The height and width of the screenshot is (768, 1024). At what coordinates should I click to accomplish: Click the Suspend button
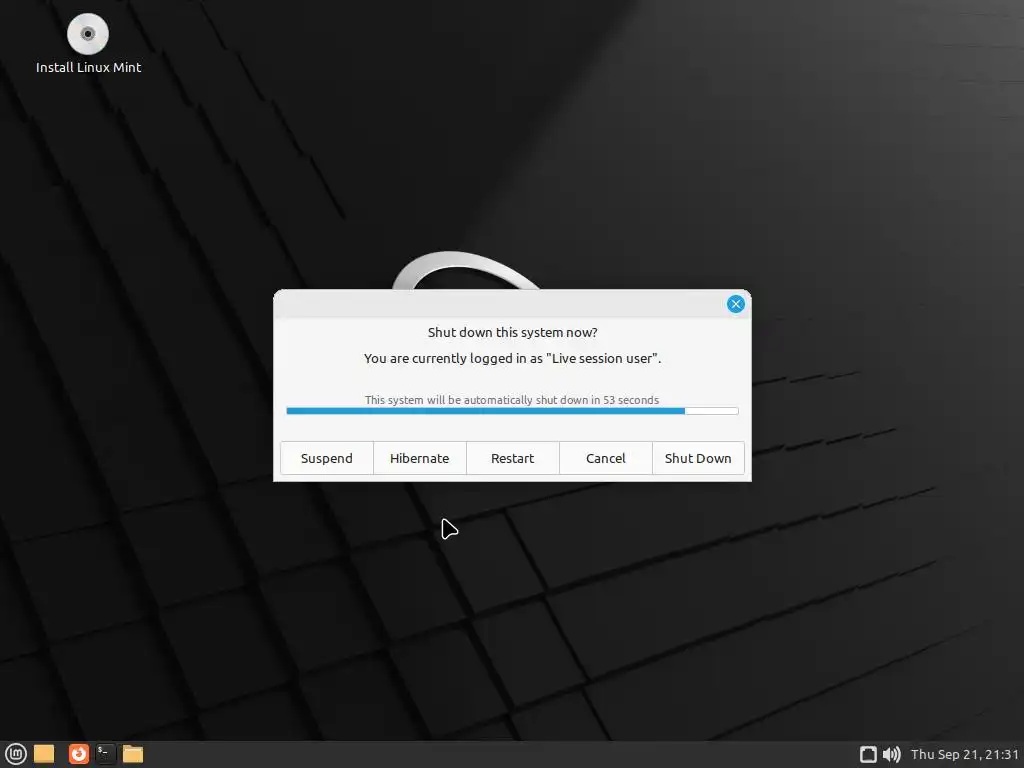[327, 458]
